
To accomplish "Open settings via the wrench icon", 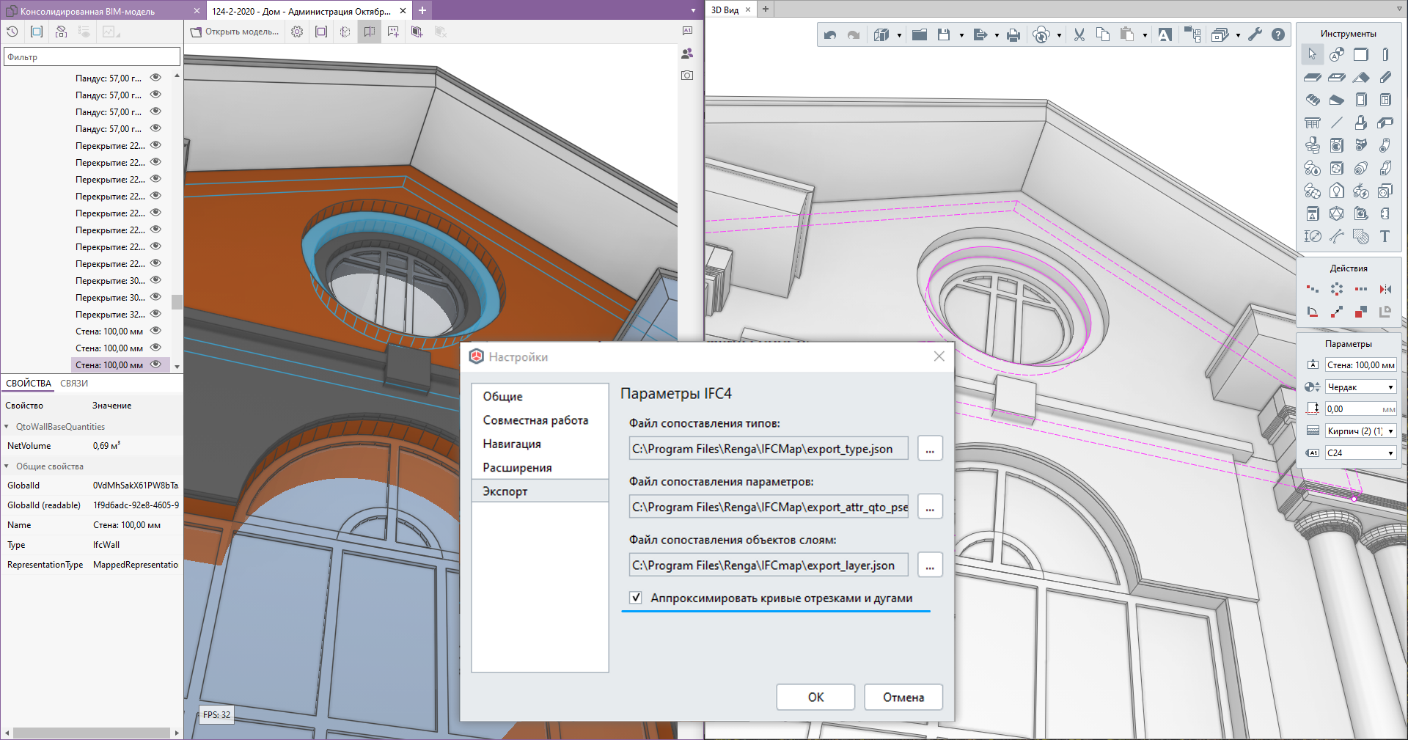I will click(x=1256, y=35).
